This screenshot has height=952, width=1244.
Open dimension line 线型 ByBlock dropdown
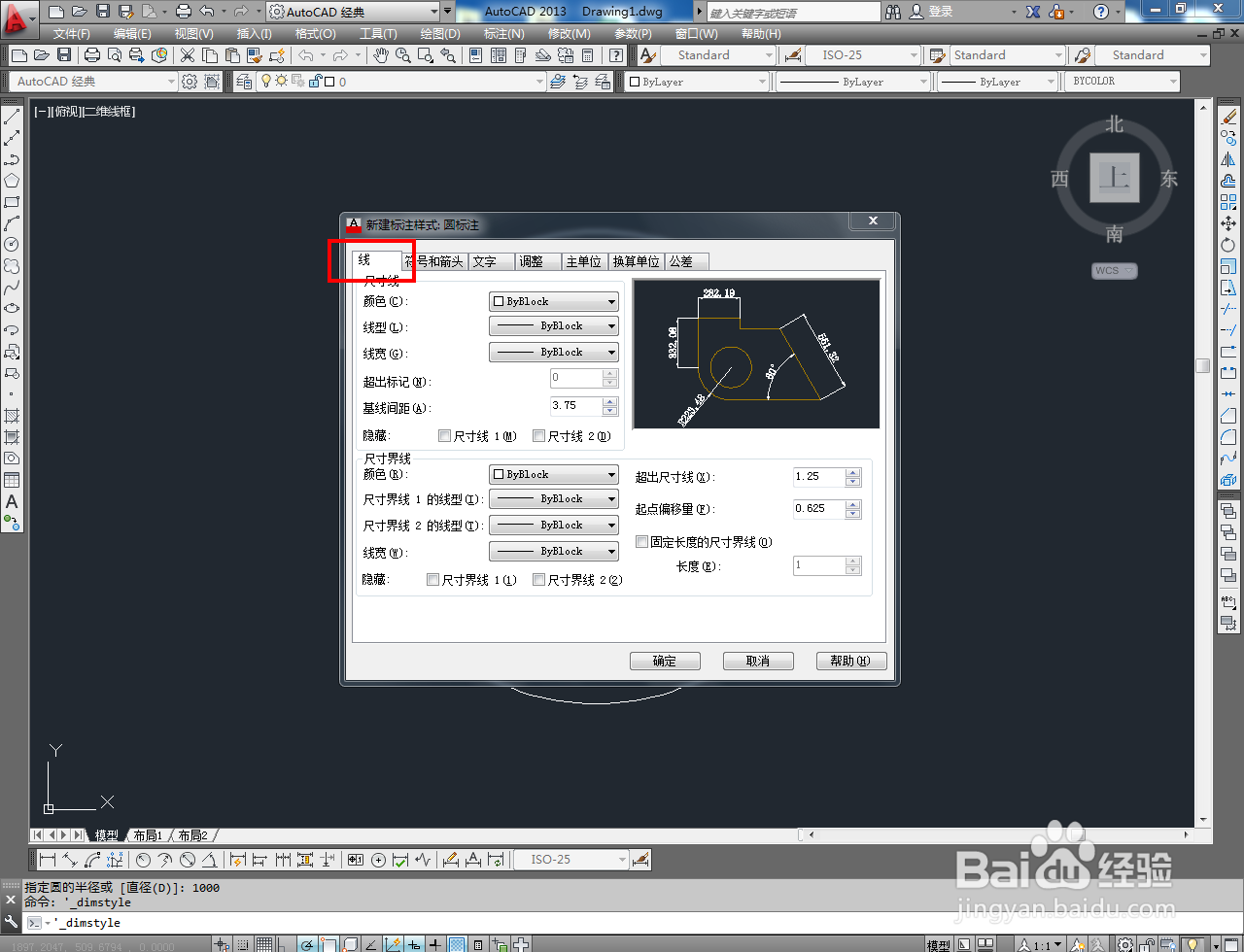(x=554, y=326)
